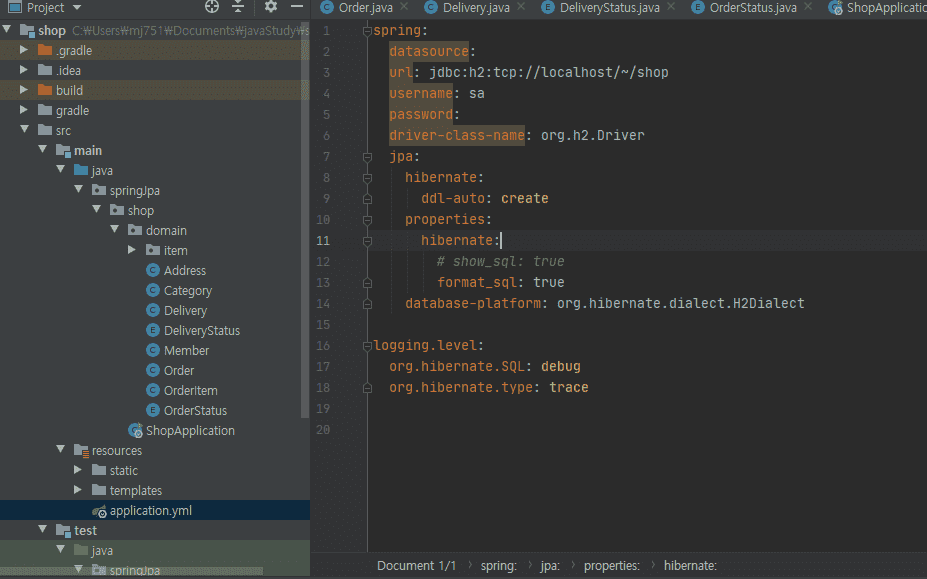Click the jpa: breadcrumb in status bar
Screen dimensions: 927x579
click(x=550, y=565)
